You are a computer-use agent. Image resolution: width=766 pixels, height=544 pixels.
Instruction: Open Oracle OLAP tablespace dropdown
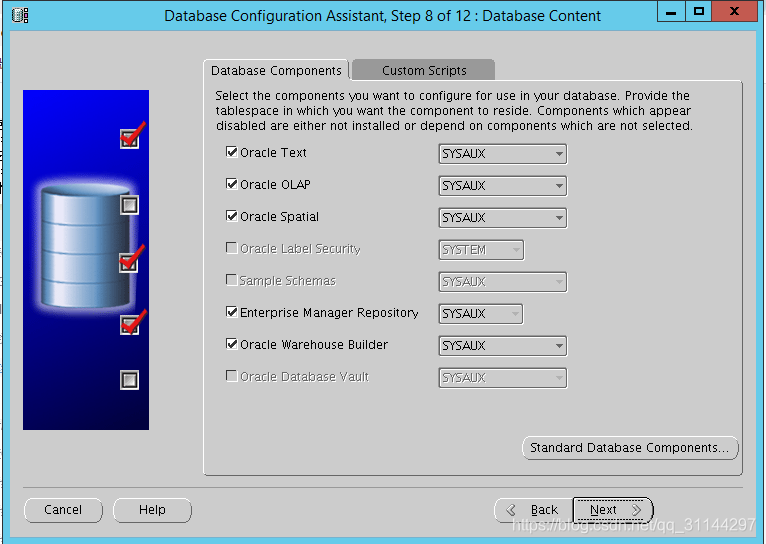(503, 186)
